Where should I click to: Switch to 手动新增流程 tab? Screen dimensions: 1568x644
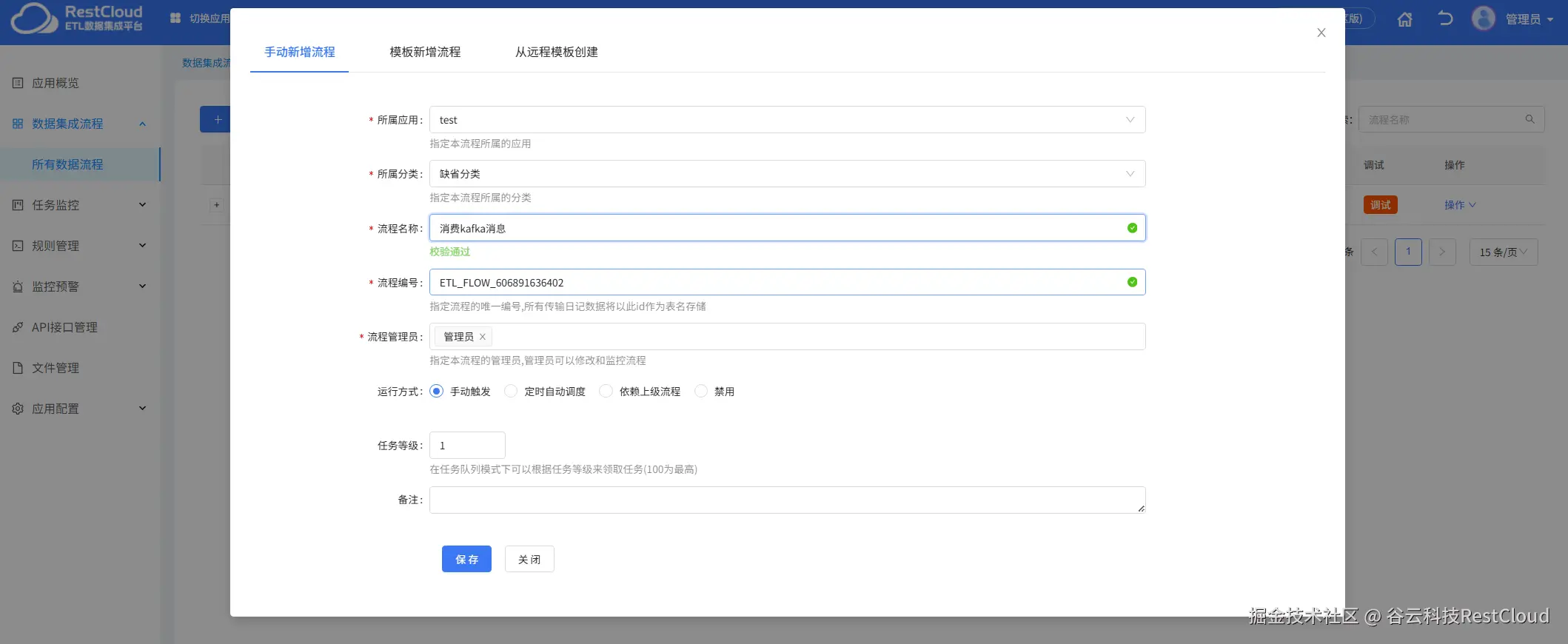[x=300, y=52]
